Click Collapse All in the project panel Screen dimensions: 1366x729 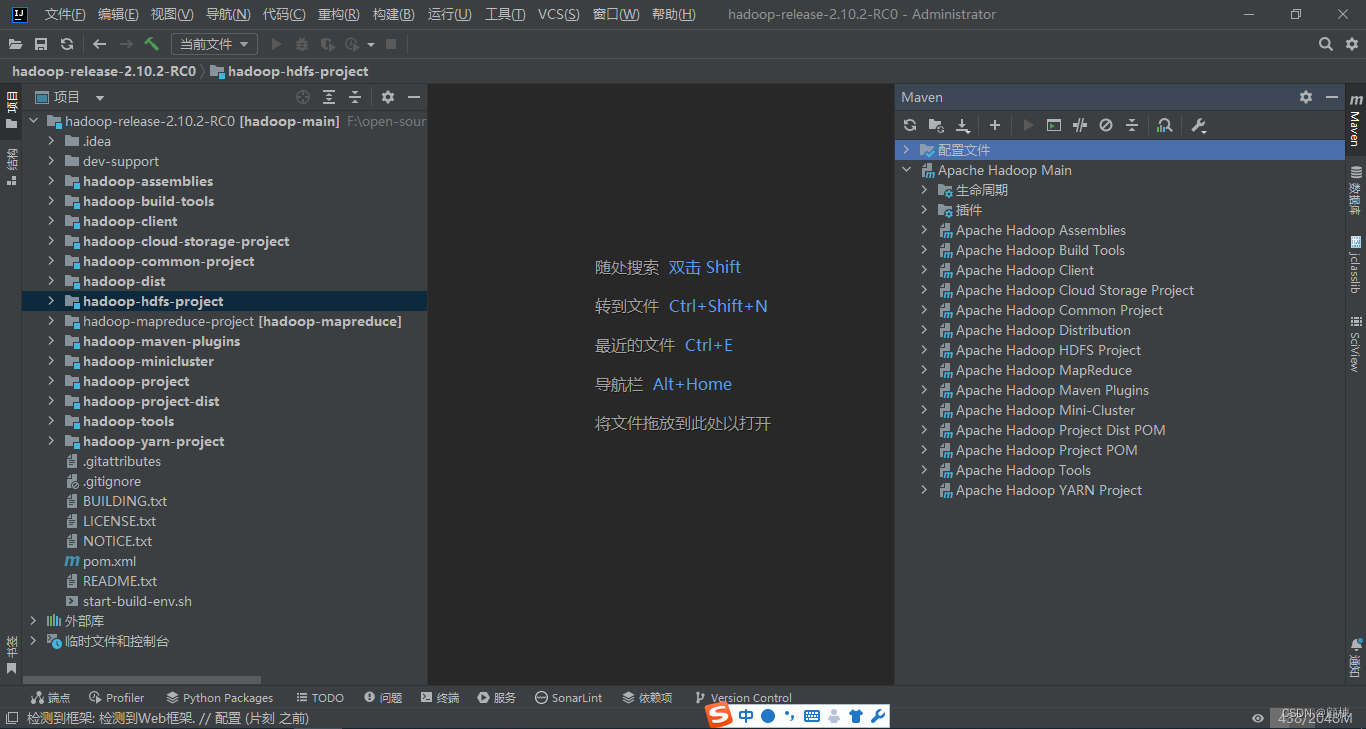(x=355, y=97)
